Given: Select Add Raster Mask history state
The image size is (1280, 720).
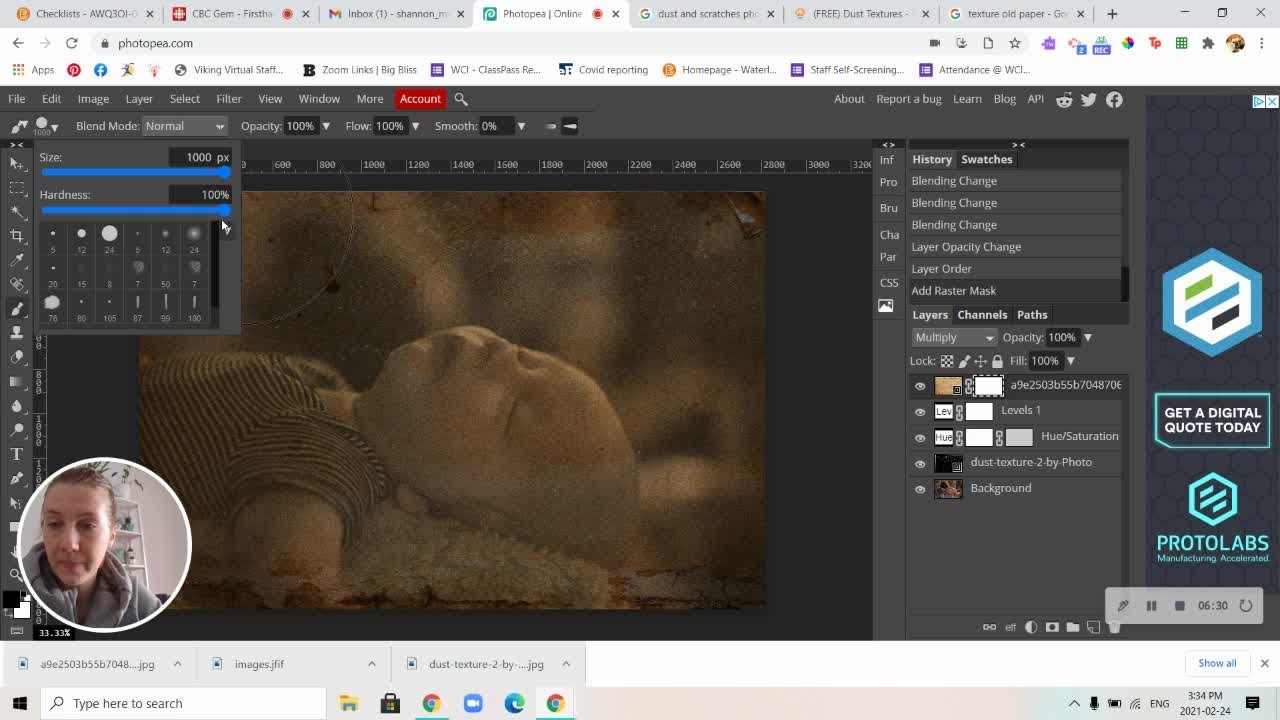Looking at the screenshot, I should [x=1015, y=291].
